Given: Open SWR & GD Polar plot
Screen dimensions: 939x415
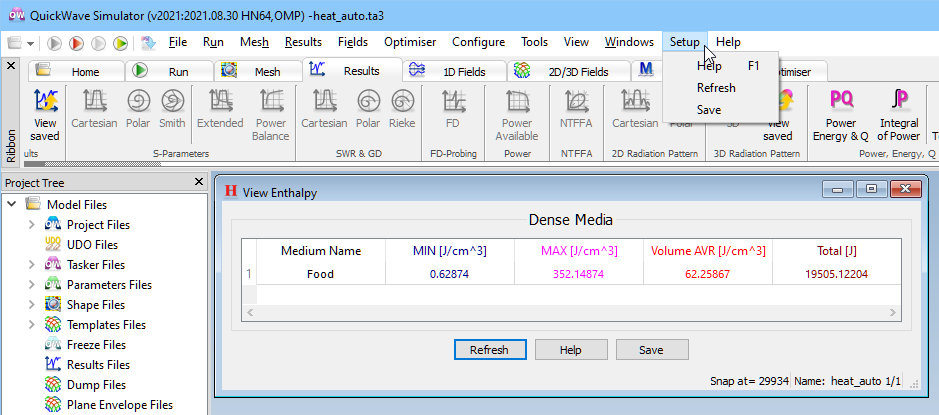Looking at the screenshot, I should pyautogui.click(x=368, y=109).
